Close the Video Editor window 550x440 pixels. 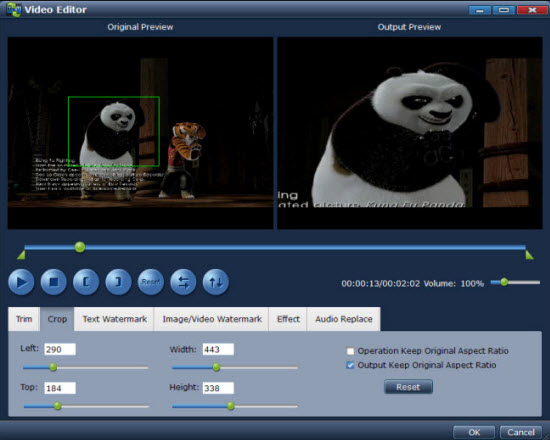coord(532,10)
